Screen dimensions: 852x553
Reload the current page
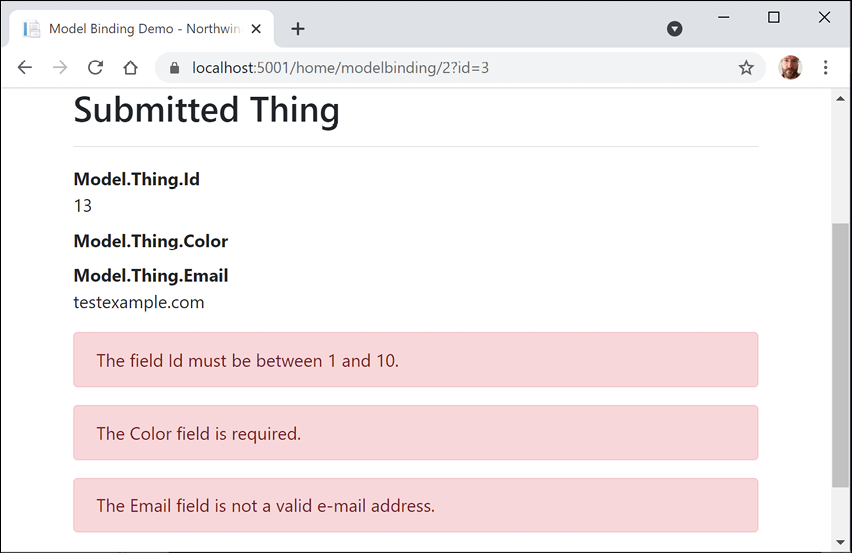tap(95, 68)
